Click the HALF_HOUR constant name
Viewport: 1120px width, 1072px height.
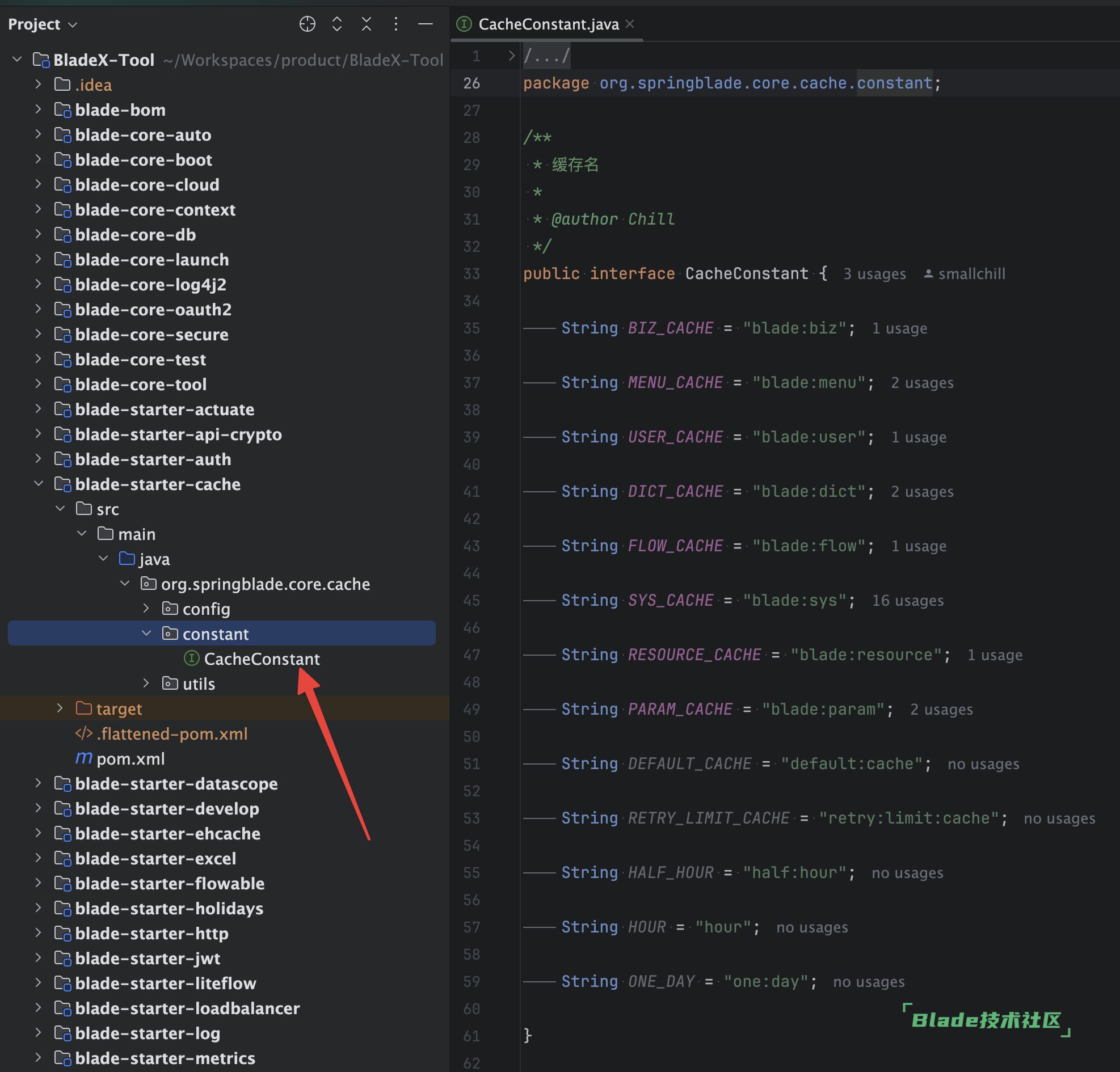[671, 873]
